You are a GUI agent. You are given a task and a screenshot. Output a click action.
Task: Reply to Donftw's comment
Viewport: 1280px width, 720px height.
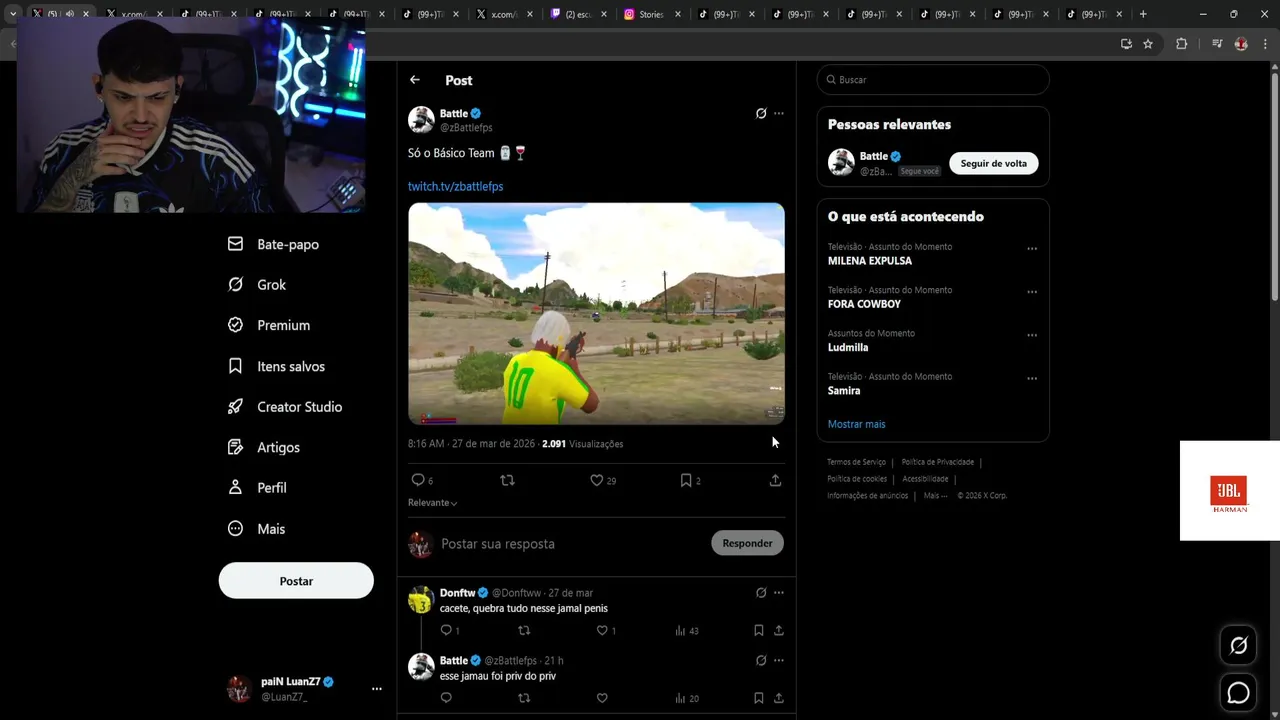[x=450, y=630]
